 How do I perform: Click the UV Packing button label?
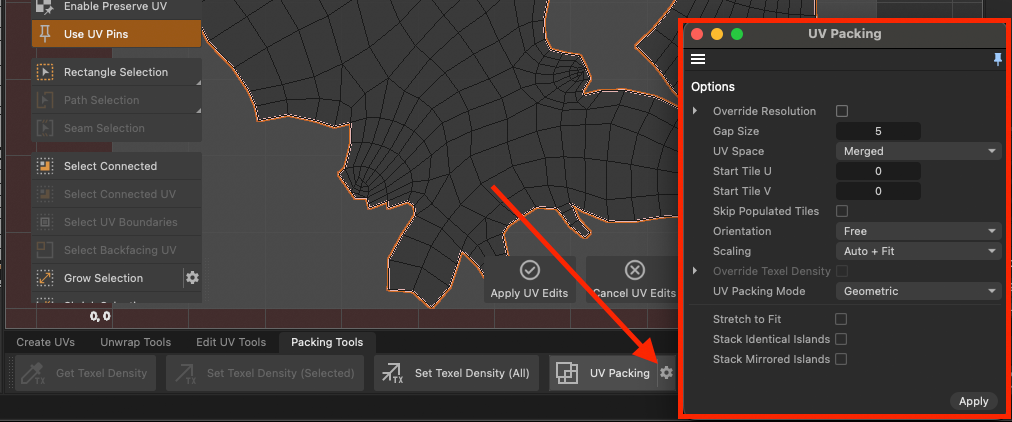tap(620, 373)
